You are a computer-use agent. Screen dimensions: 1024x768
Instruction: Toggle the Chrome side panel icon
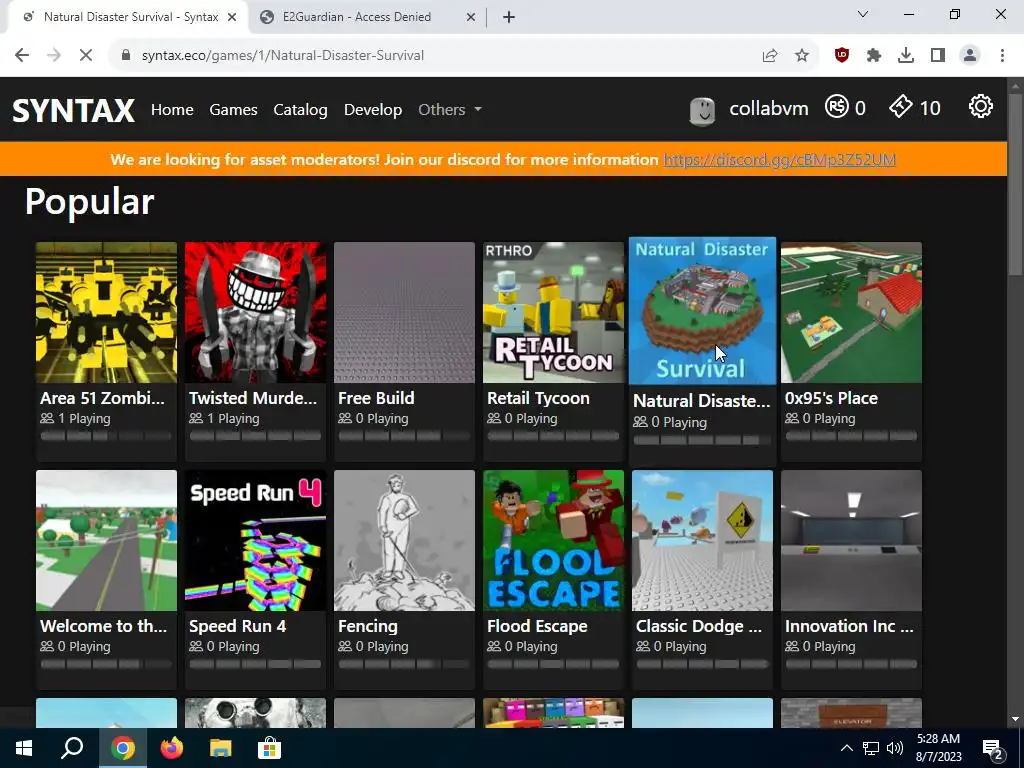coord(938,56)
